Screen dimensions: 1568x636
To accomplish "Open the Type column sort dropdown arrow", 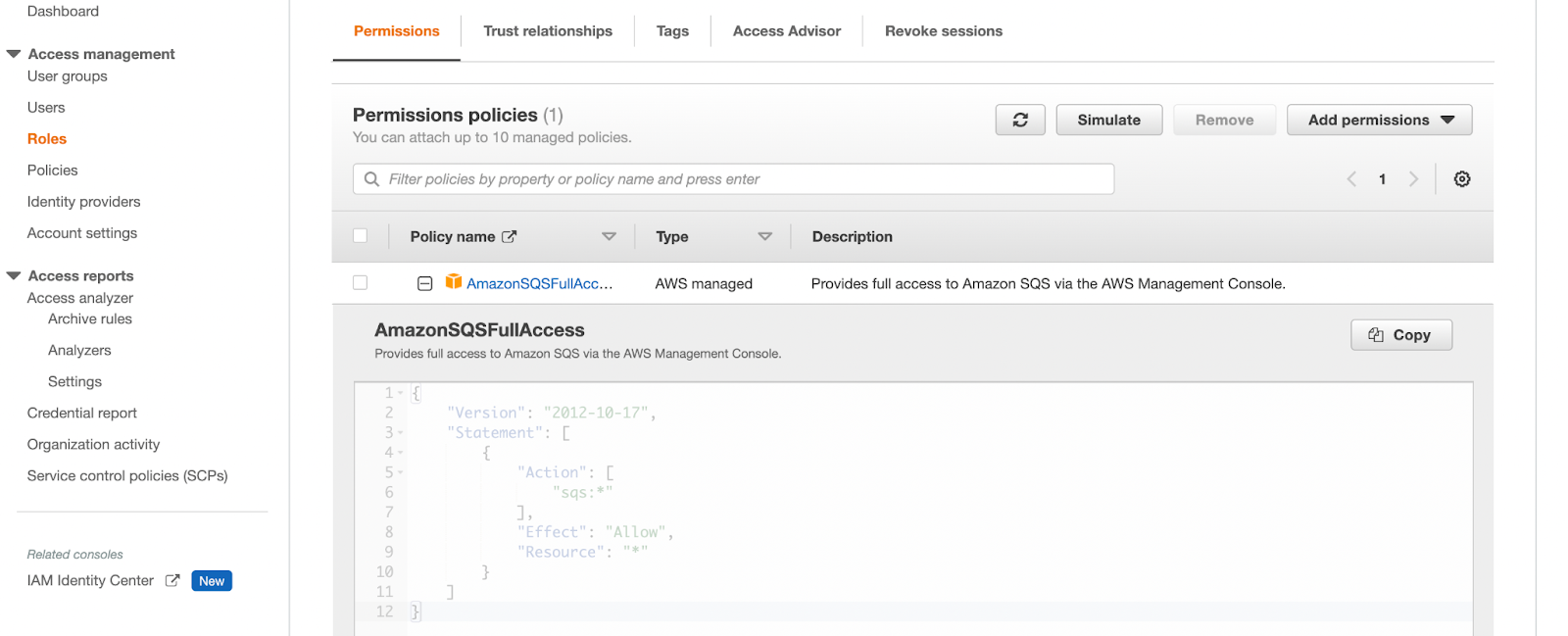I will coord(765,236).
